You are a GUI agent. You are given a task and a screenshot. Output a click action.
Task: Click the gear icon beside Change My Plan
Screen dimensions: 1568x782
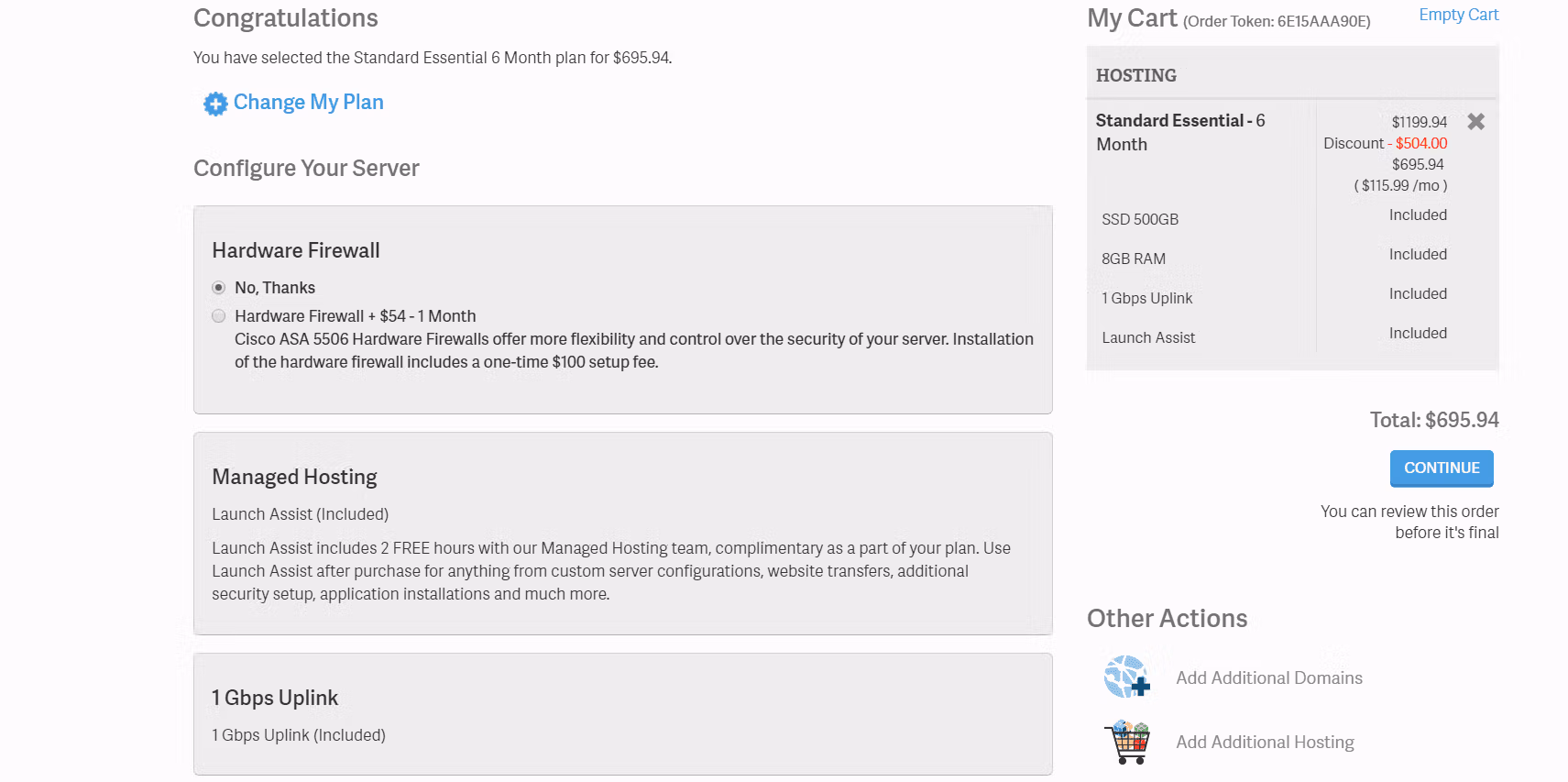point(215,104)
